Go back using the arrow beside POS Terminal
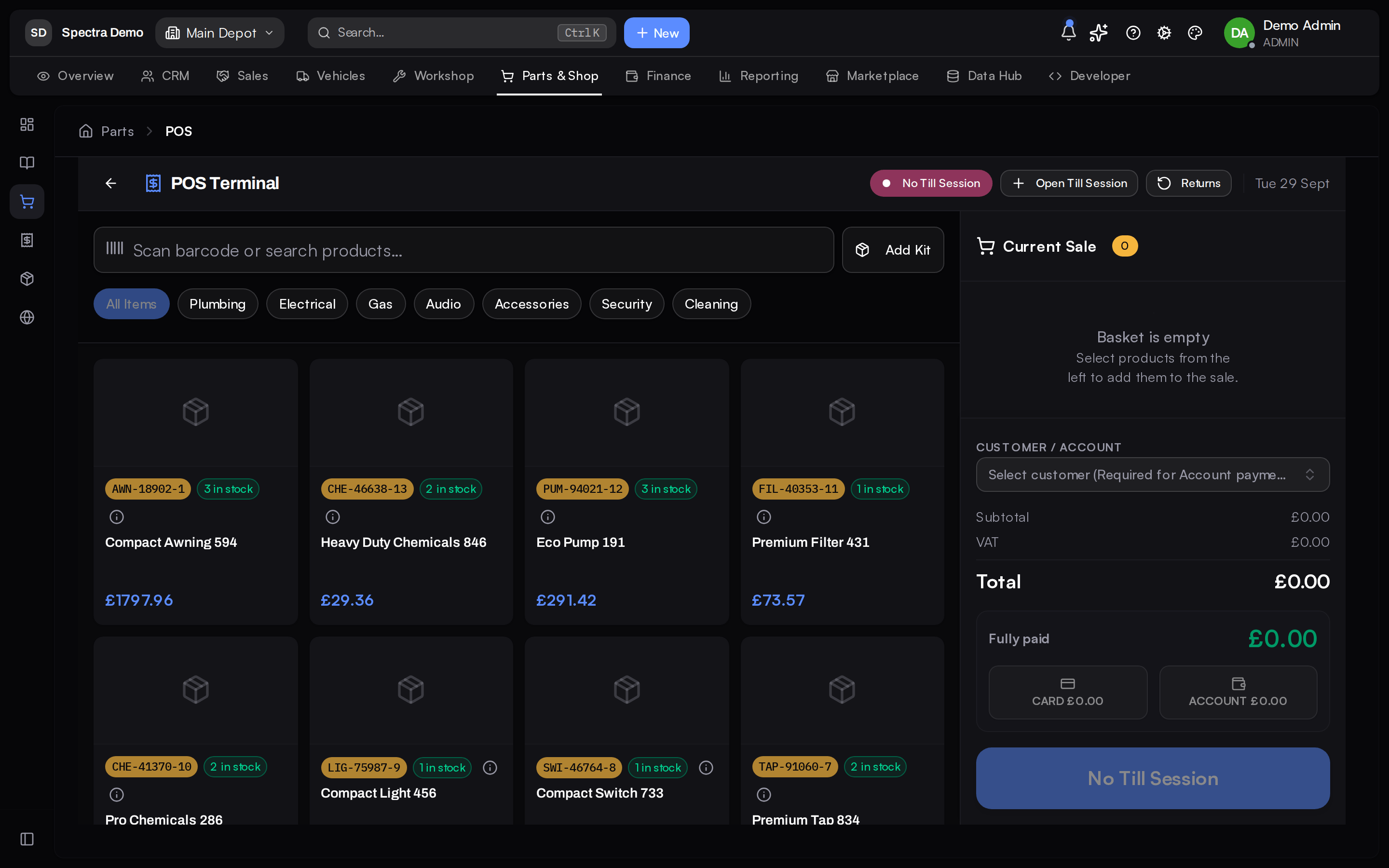 click(x=111, y=183)
